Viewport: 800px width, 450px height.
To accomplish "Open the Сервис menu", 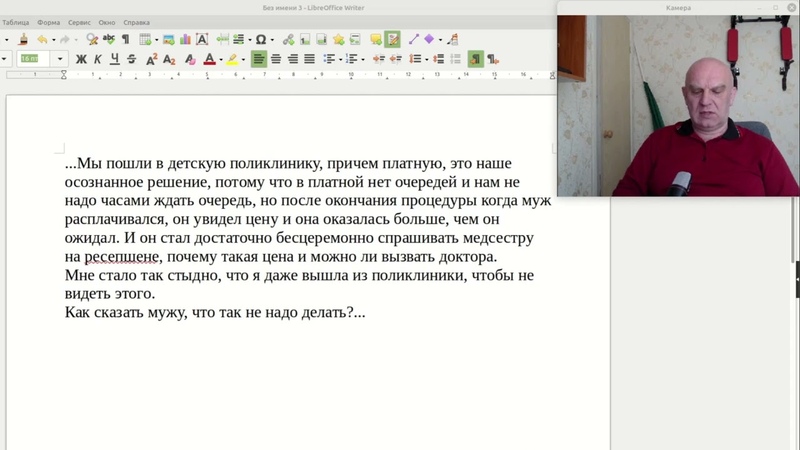I will tap(79, 22).
